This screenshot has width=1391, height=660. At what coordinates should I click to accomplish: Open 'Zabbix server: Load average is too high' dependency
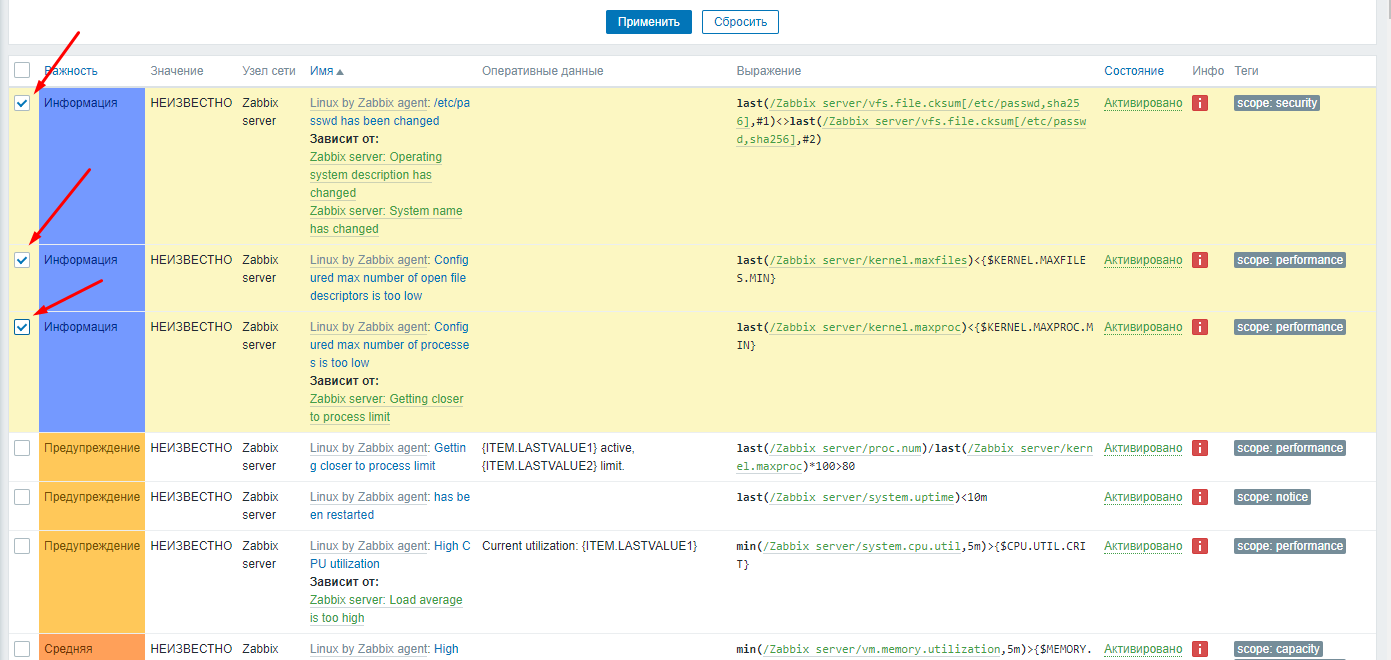(x=386, y=600)
